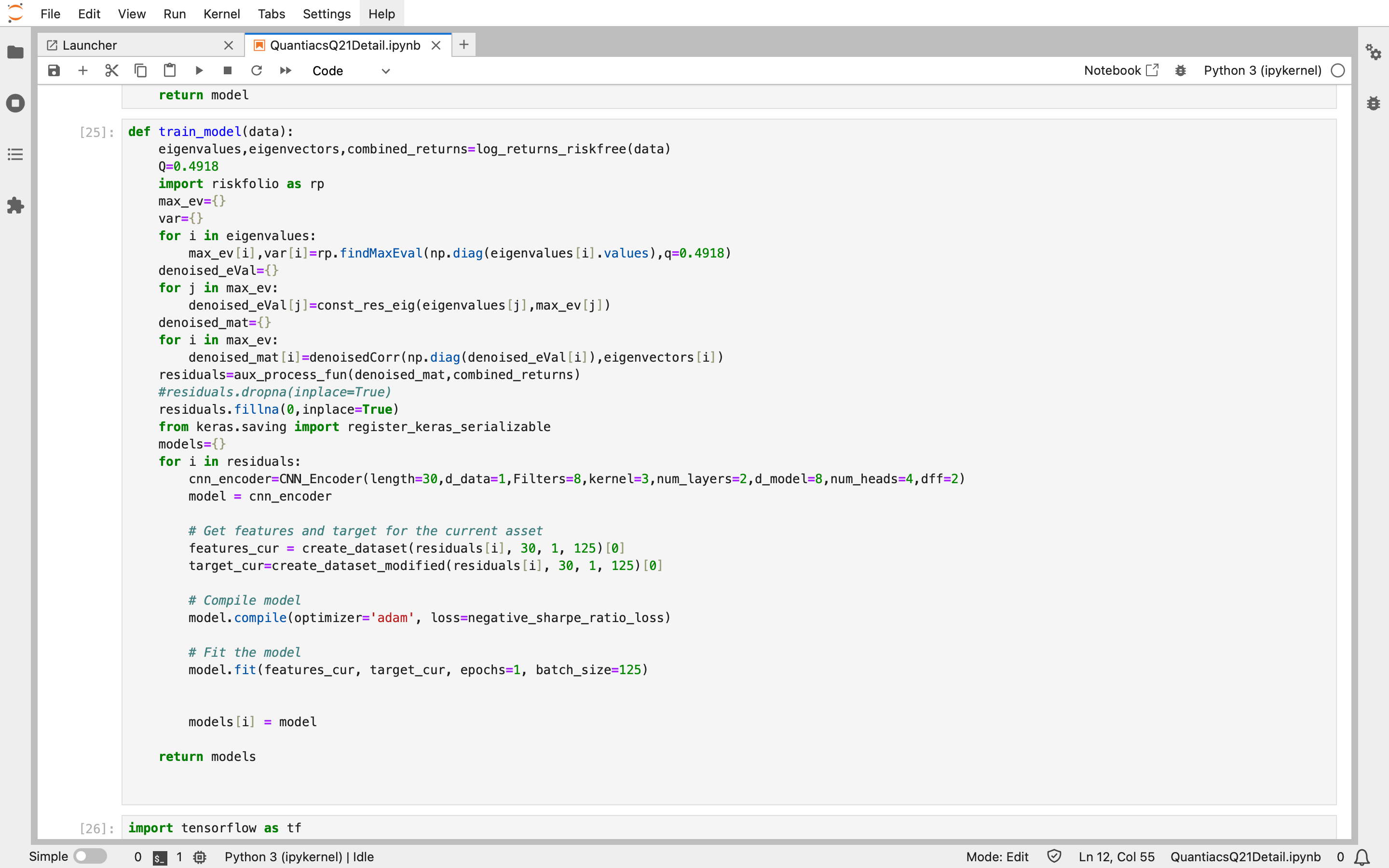The width and height of the screenshot is (1389, 868).
Task: Open the File menu
Action: [51, 14]
